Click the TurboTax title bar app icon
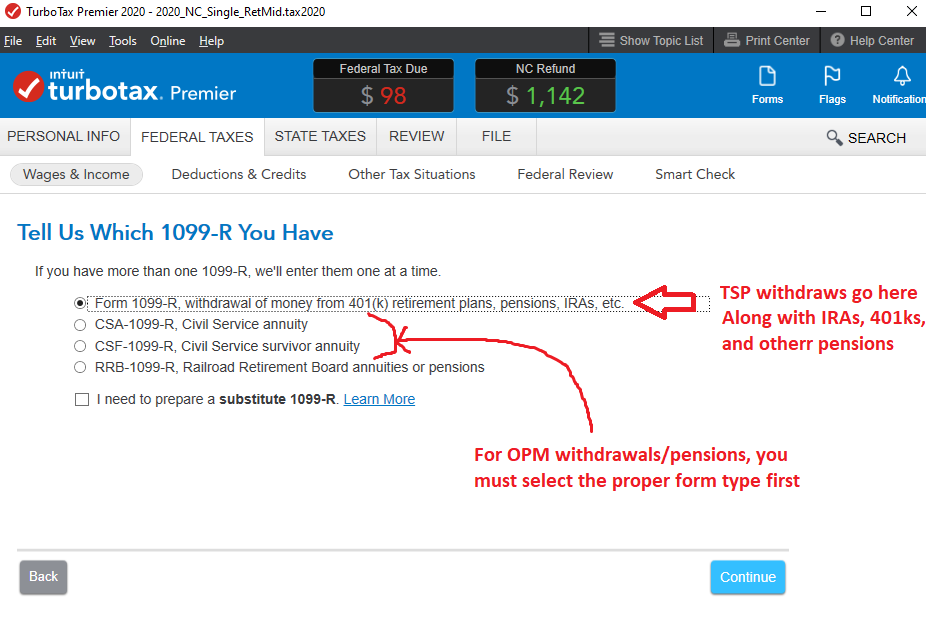The height and width of the screenshot is (634, 926). 12,12
